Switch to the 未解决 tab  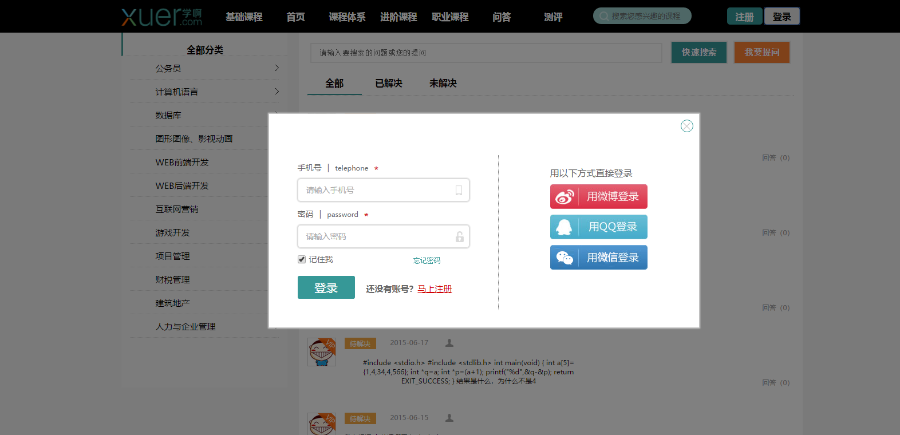point(443,83)
